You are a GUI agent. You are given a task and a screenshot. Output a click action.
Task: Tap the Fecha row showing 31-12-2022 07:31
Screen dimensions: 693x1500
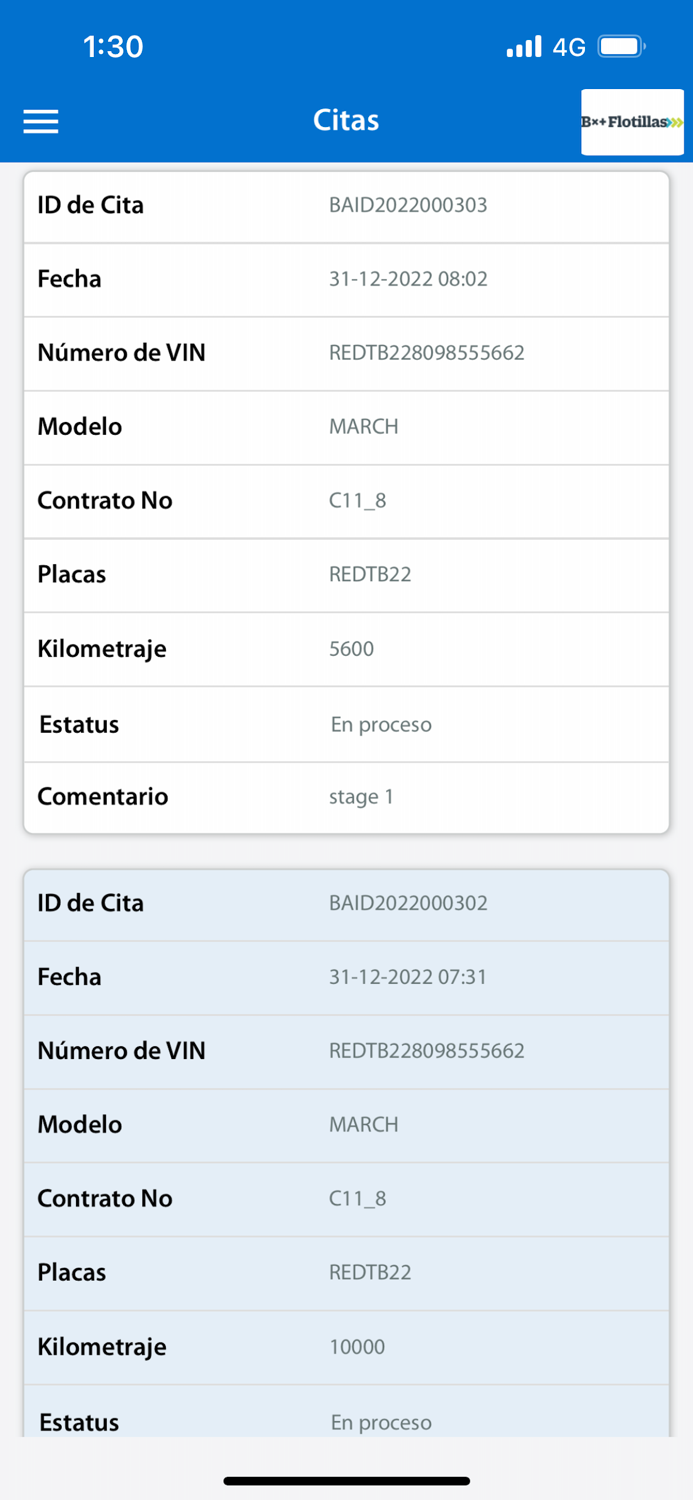point(409,977)
